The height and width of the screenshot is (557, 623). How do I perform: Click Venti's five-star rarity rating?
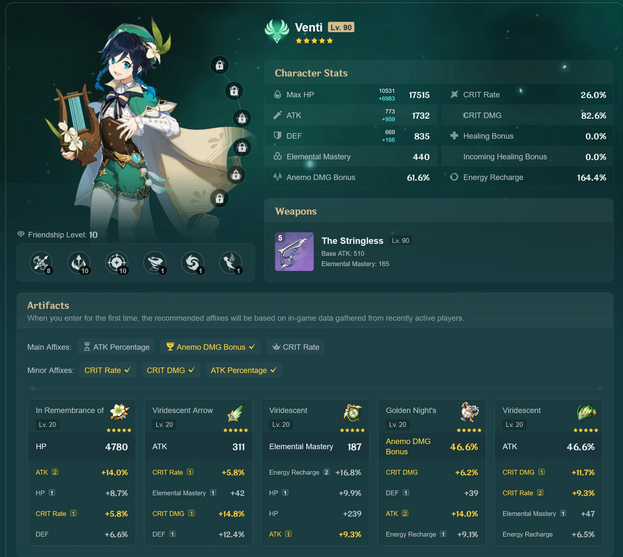[x=314, y=41]
